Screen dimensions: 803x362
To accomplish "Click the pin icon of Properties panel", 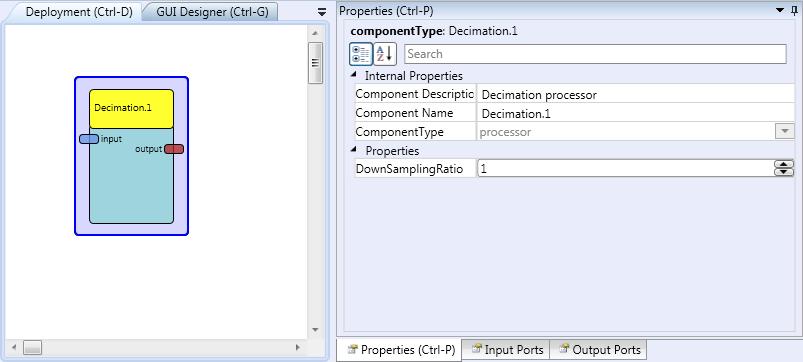I will click(794, 10).
